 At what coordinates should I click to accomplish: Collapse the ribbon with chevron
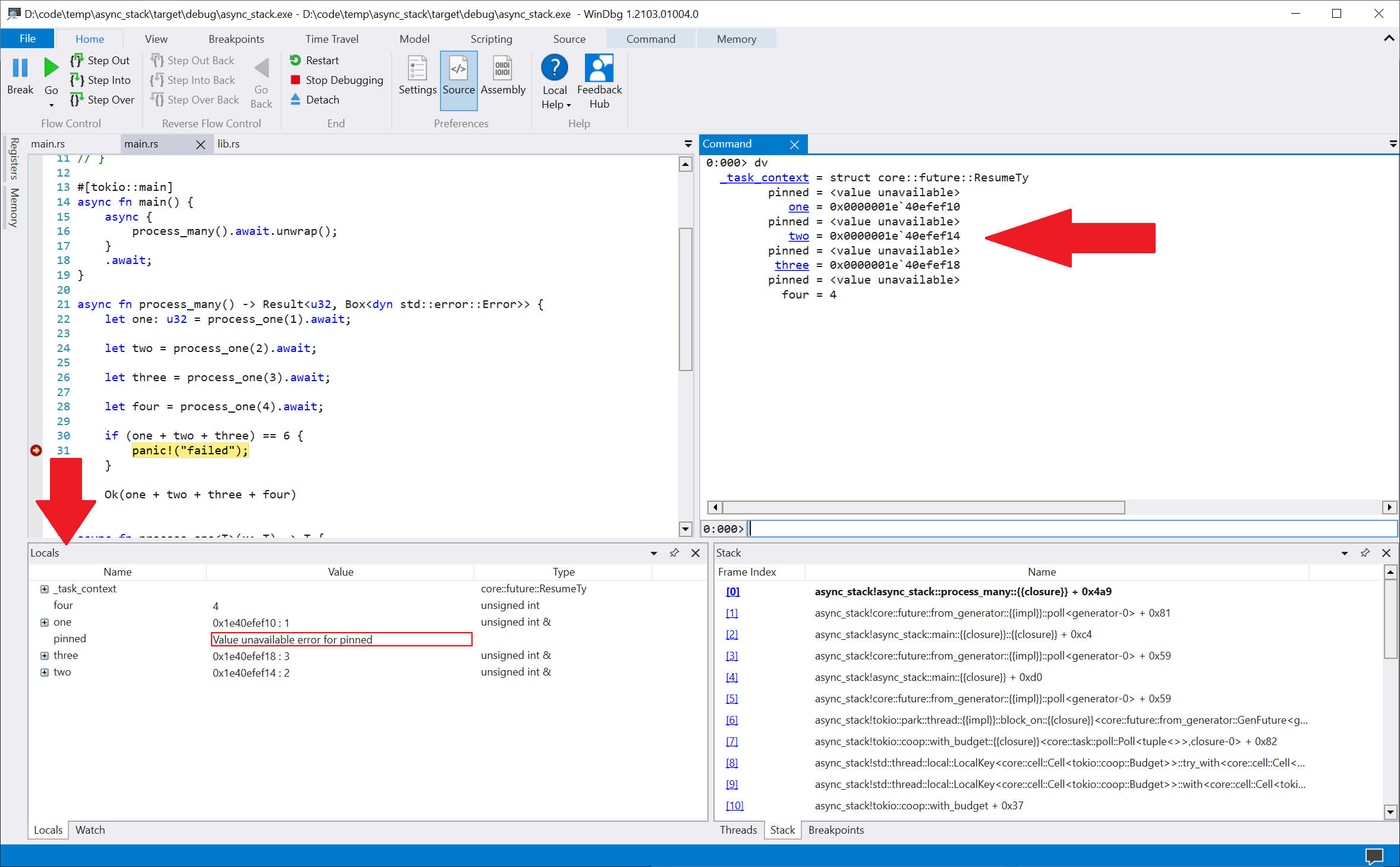click(x=1389, y=39)
